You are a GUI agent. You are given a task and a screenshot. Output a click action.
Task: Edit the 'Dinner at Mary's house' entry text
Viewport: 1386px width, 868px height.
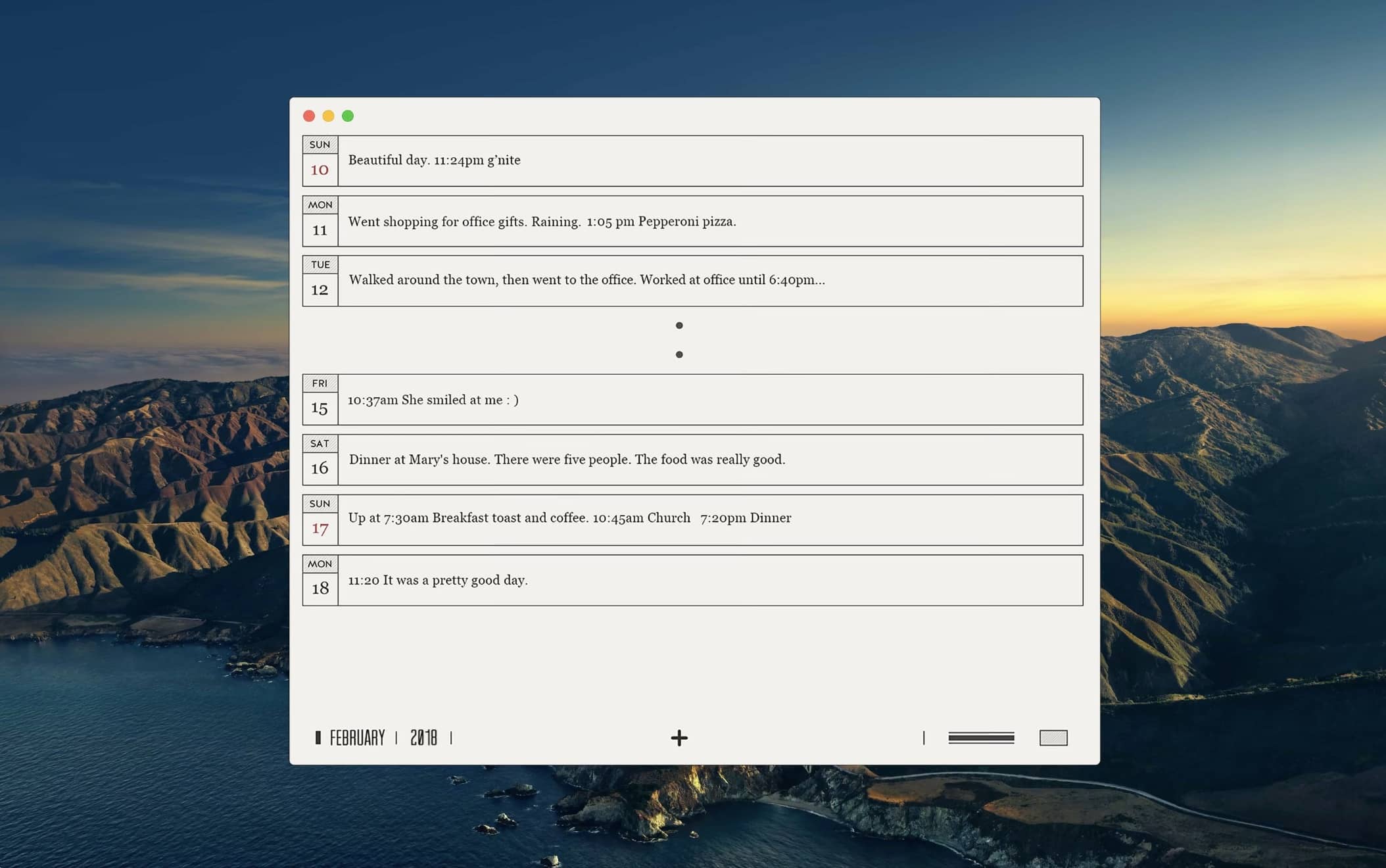[x=710, y=460]
